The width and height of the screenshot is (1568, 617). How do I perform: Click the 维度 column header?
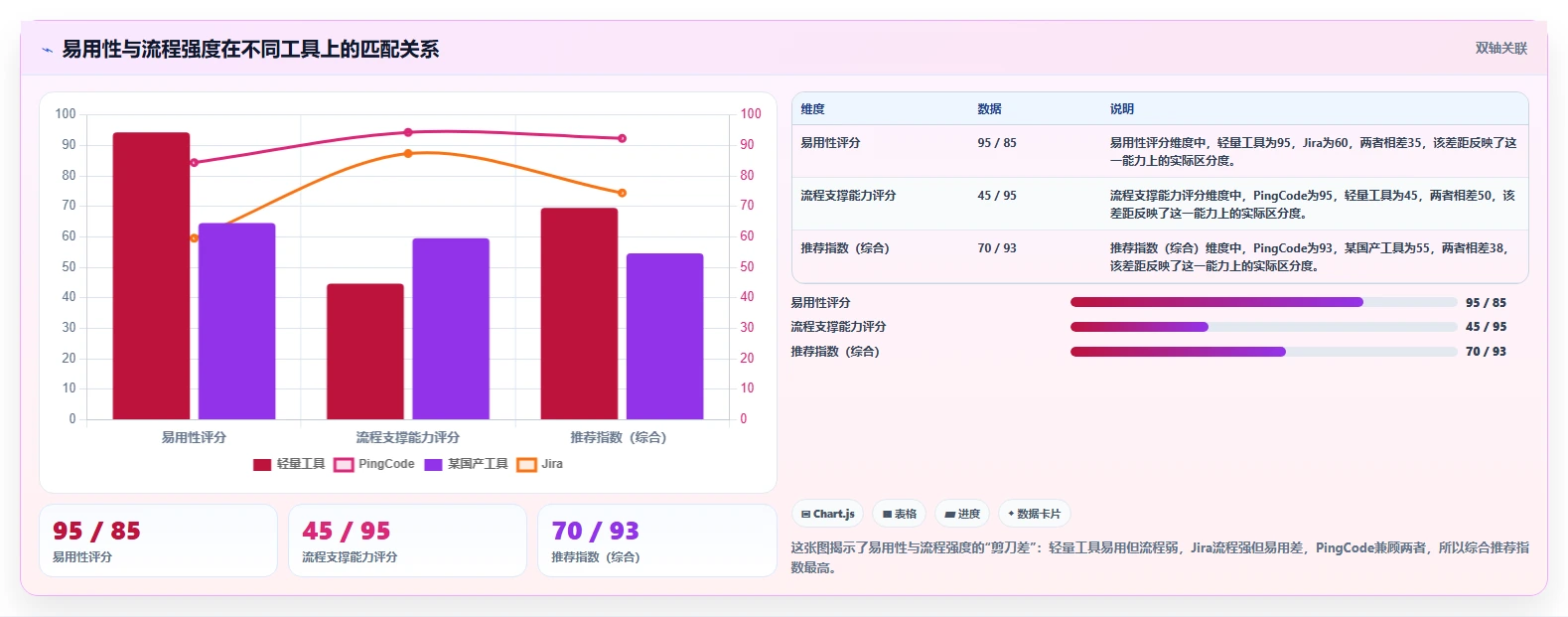813,109
